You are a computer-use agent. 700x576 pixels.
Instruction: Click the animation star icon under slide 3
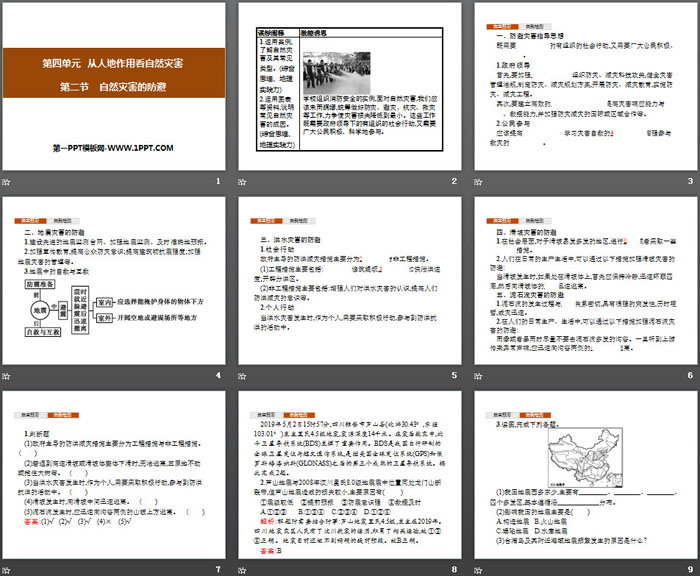[478, 182]
